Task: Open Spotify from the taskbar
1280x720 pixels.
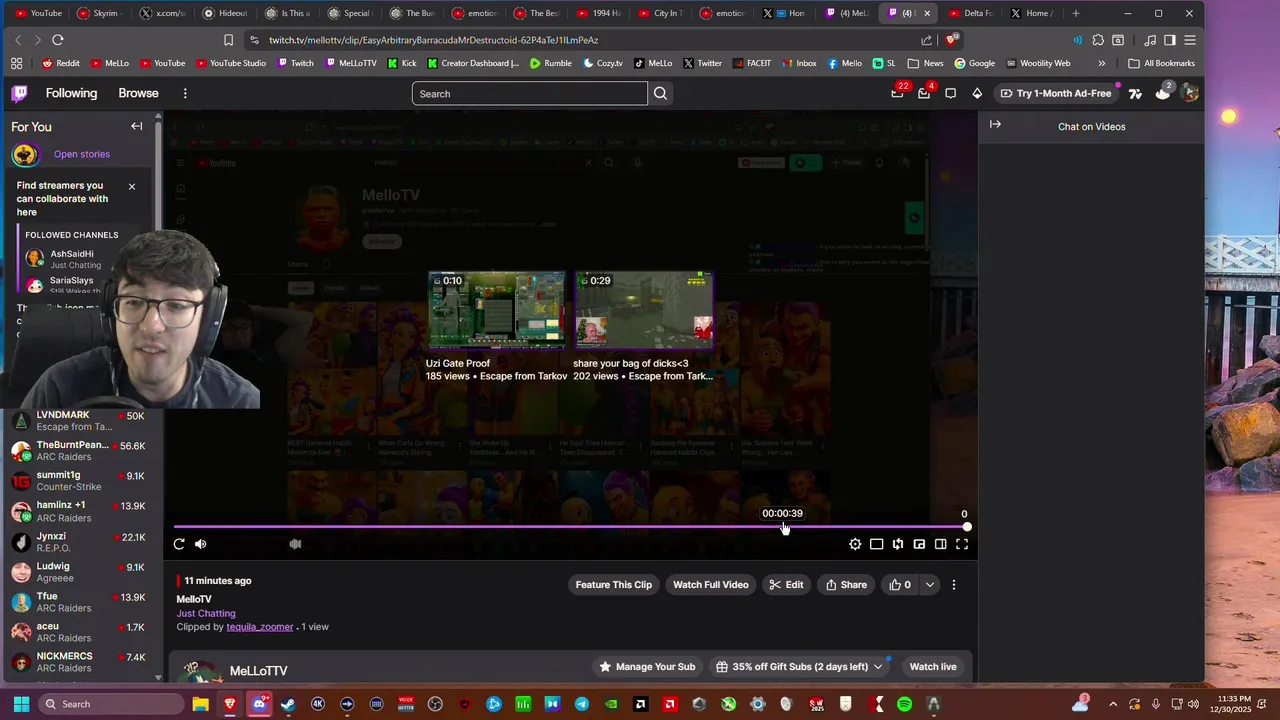Action: [x=904, y=704]
